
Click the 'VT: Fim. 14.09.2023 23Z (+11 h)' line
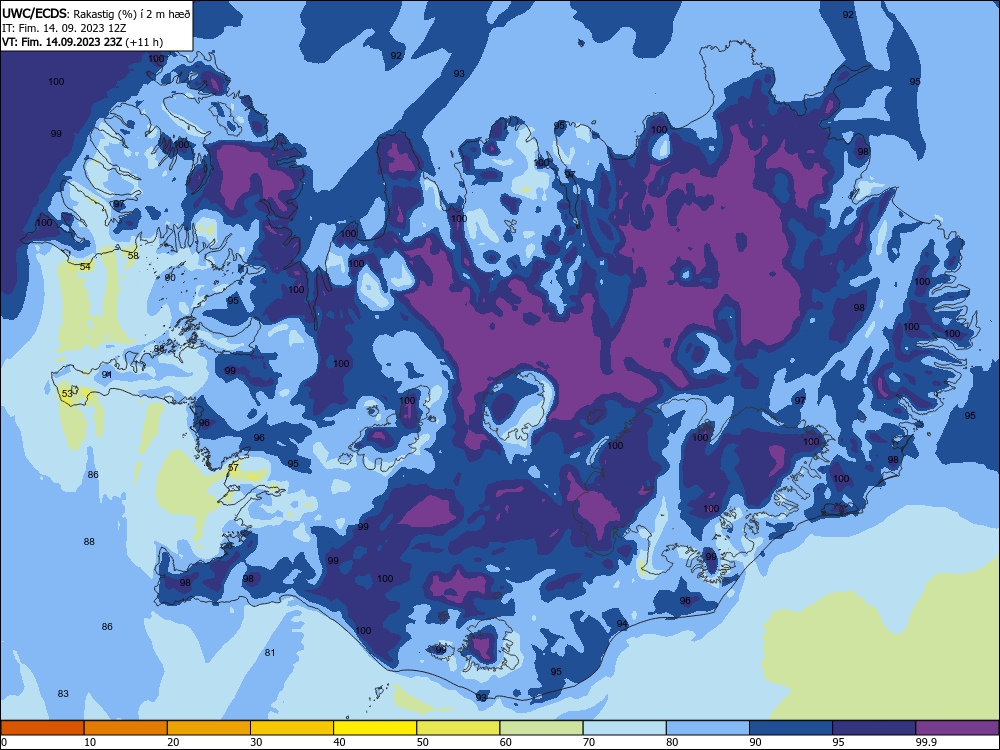click(82, 42)
